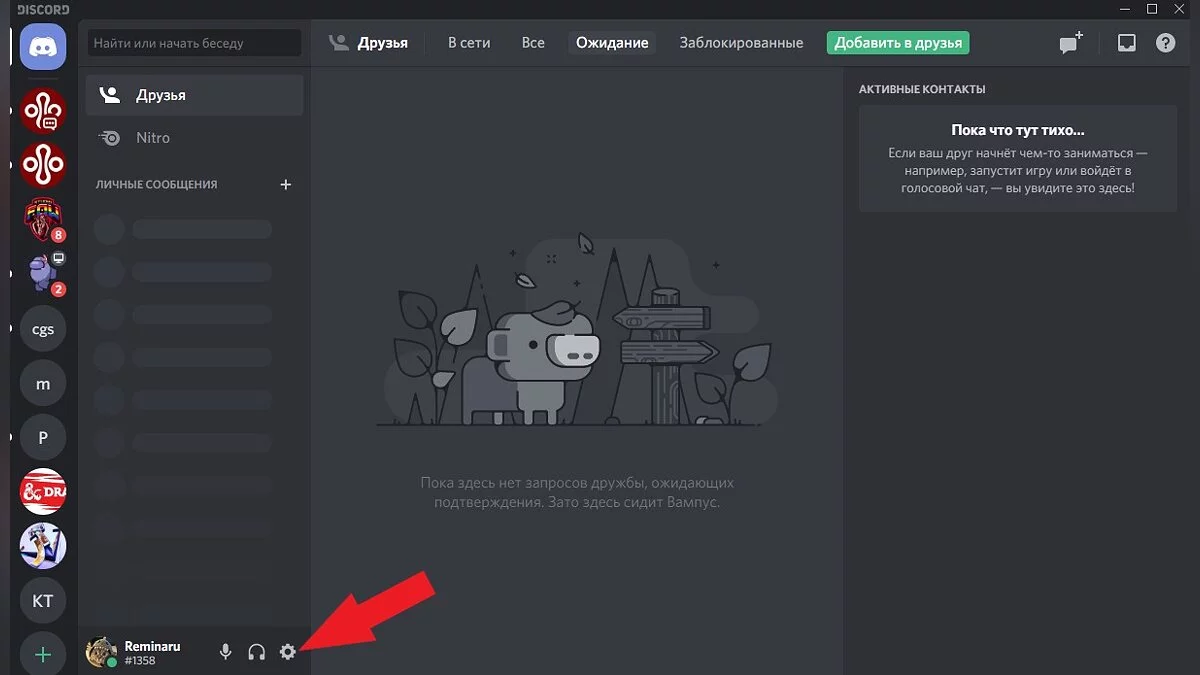Image resolution: width=1200 pixels, height=675 pixels.
Task: Open the m server
Action: click(x=43, y=383)
